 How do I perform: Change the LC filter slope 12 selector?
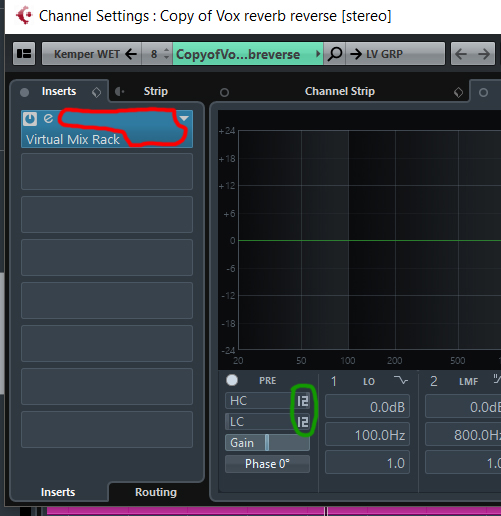tap(303, 422)
